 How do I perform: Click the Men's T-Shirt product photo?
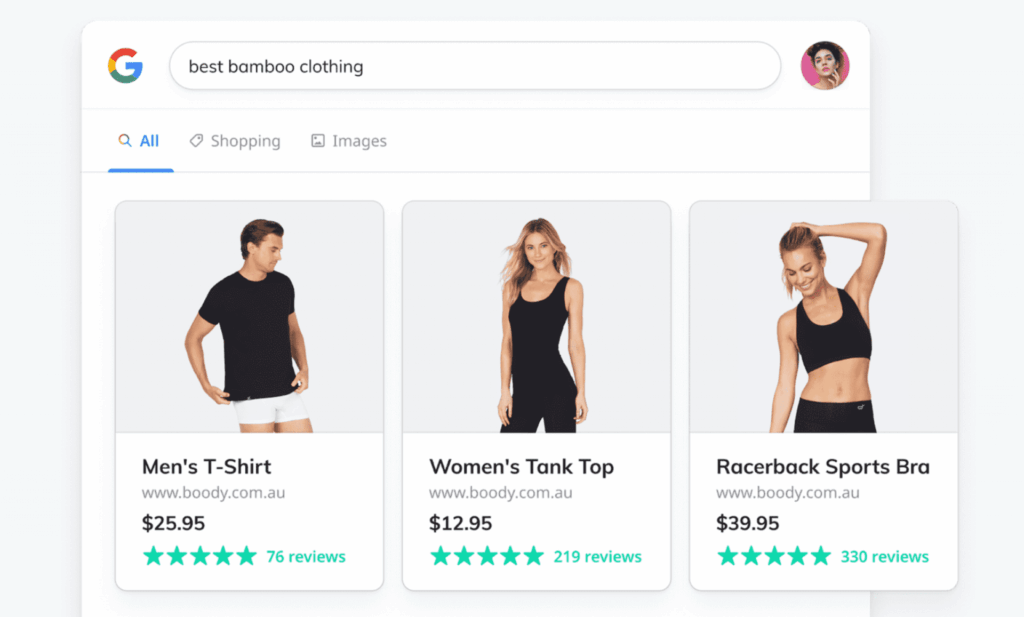tap(249, 318)
